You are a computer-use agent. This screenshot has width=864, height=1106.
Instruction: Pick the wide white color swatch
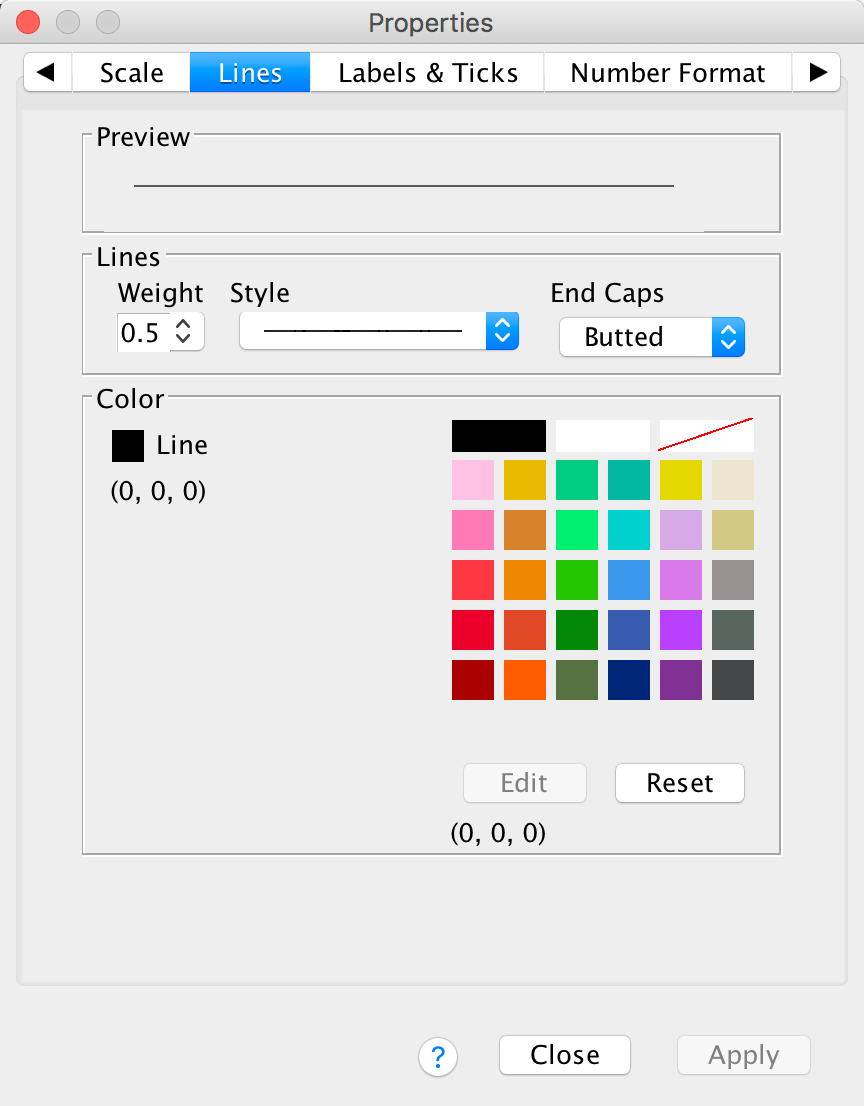click(x=602, y=436)
